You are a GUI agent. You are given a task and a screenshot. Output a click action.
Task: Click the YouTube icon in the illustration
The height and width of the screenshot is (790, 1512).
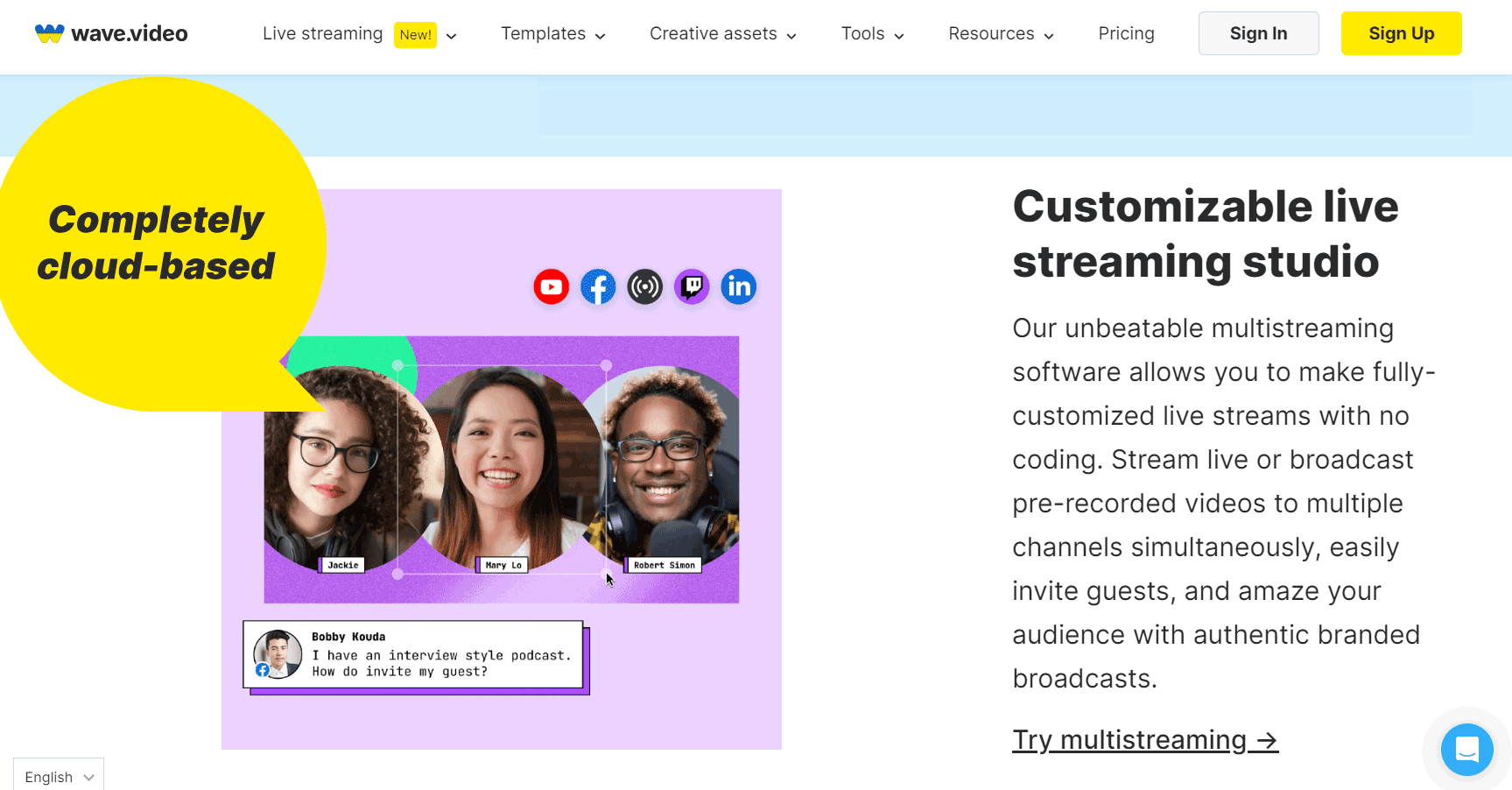click(x=552, y=286)
